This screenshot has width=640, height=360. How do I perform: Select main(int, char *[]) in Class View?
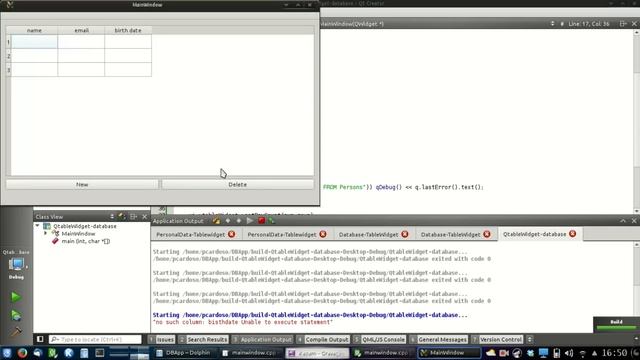pos(85,241)
